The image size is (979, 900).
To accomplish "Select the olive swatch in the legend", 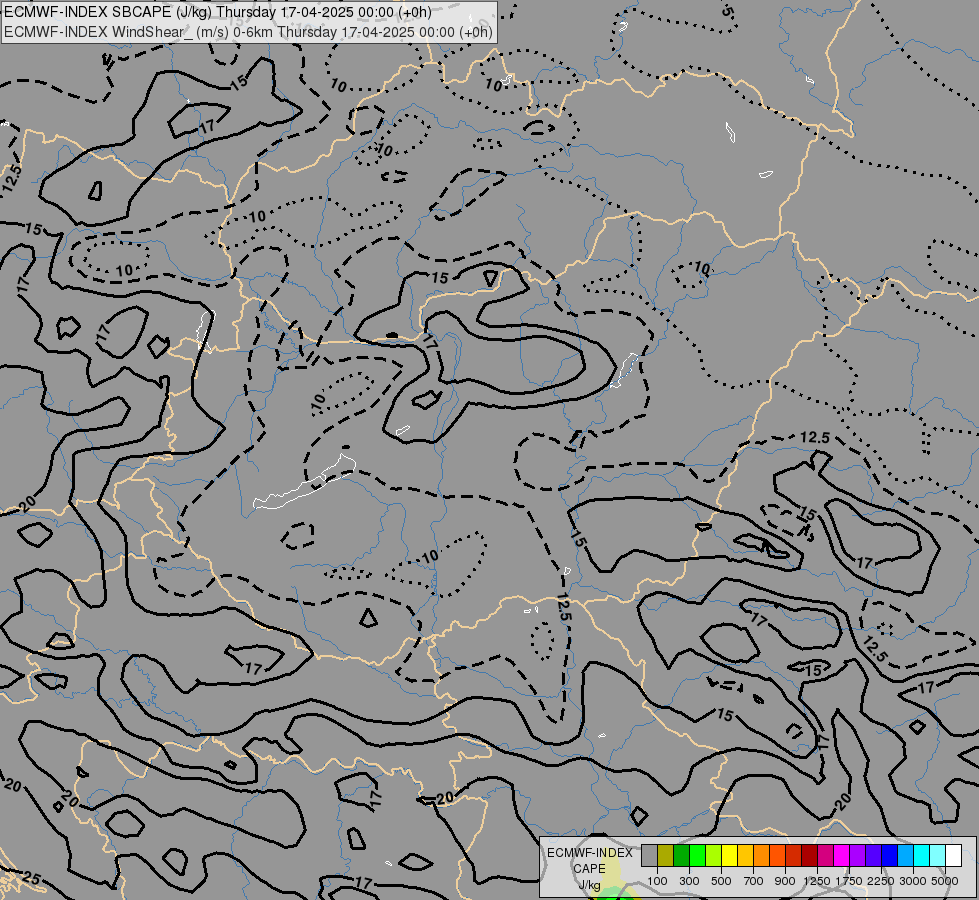I will [666, 855].
